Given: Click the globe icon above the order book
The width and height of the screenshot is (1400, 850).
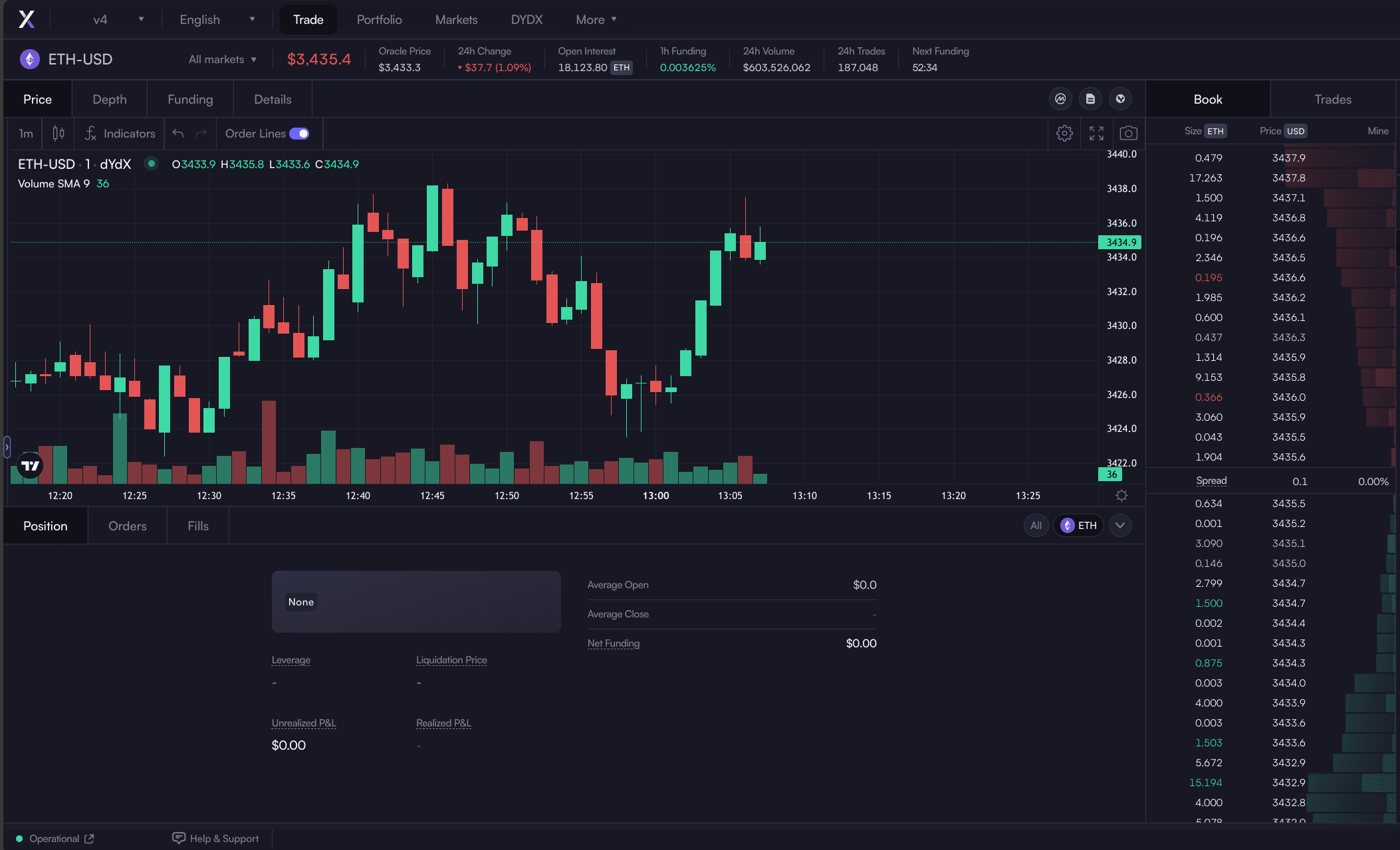Looking at the screenshot, I should click(1121, 98).
